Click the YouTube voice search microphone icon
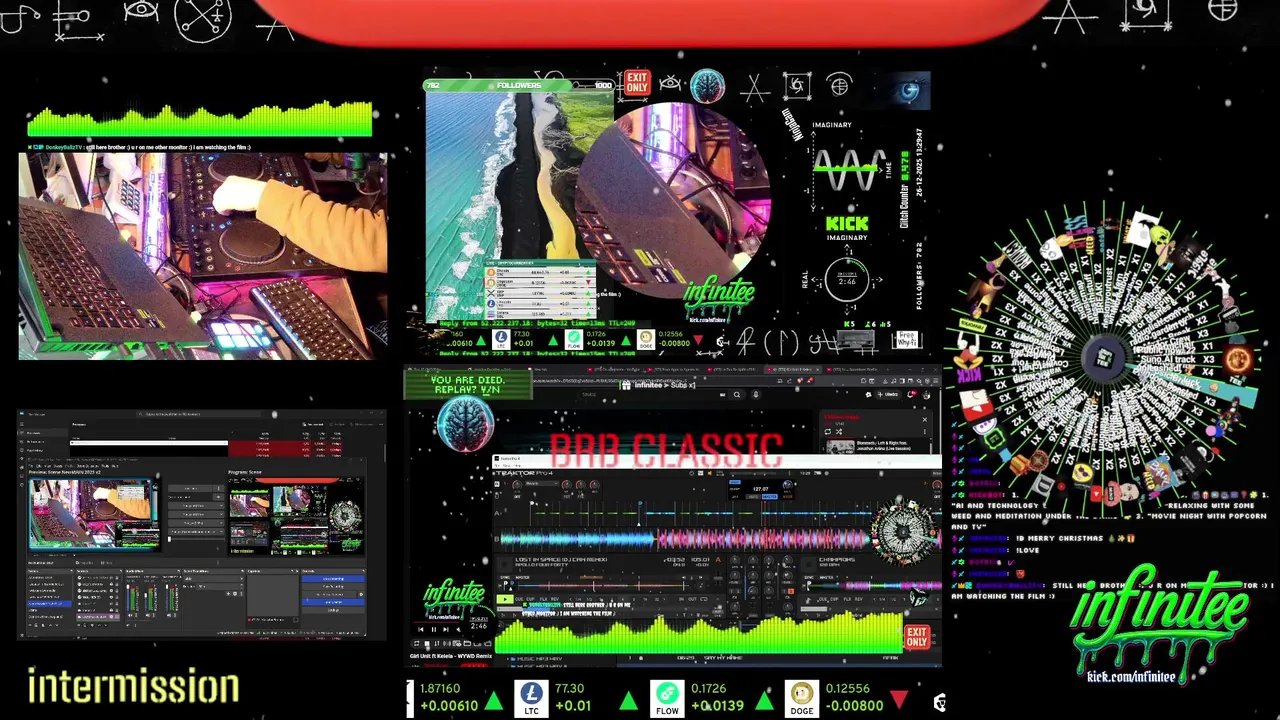The height and width of the screenshot is (720, 1280). point(756,394)
